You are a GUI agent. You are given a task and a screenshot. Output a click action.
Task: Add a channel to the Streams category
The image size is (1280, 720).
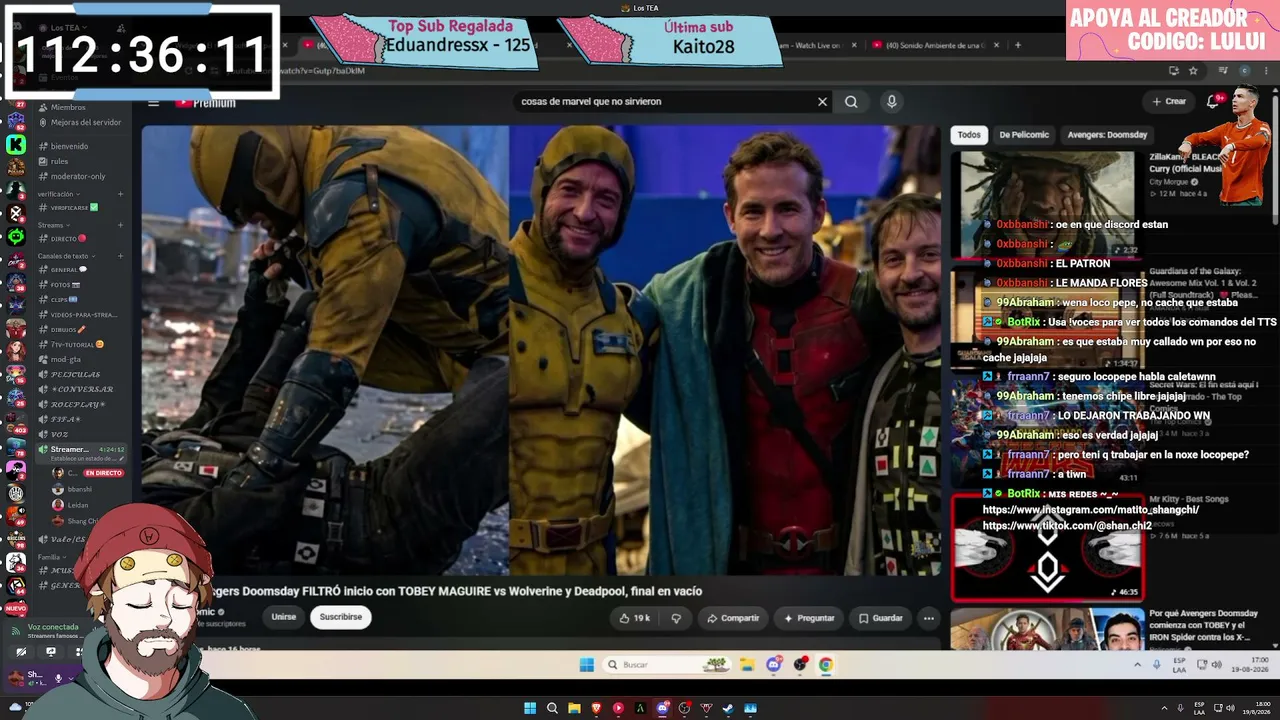click(120, 225)
